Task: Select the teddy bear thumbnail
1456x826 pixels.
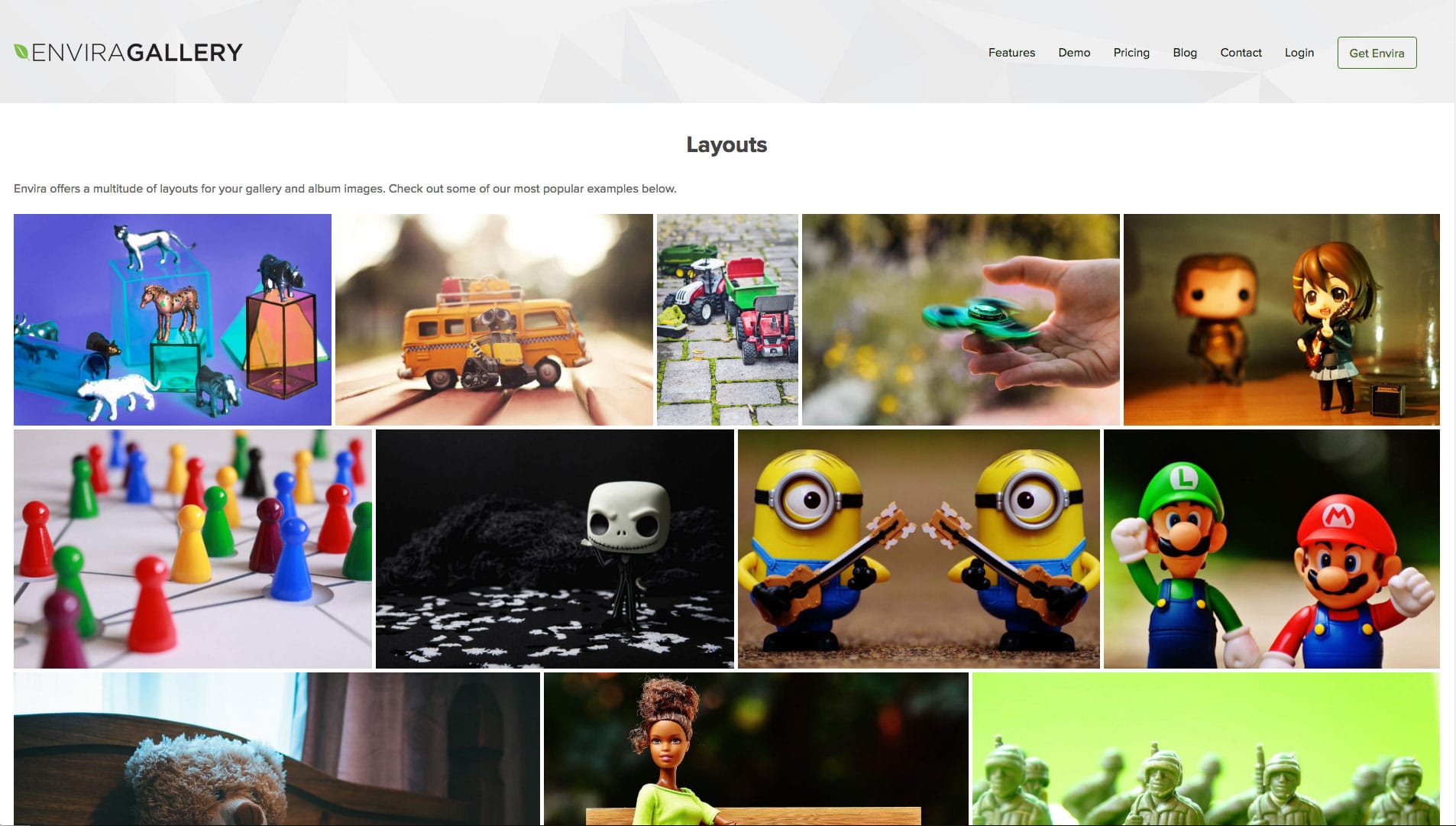Action: coord(277,749)
